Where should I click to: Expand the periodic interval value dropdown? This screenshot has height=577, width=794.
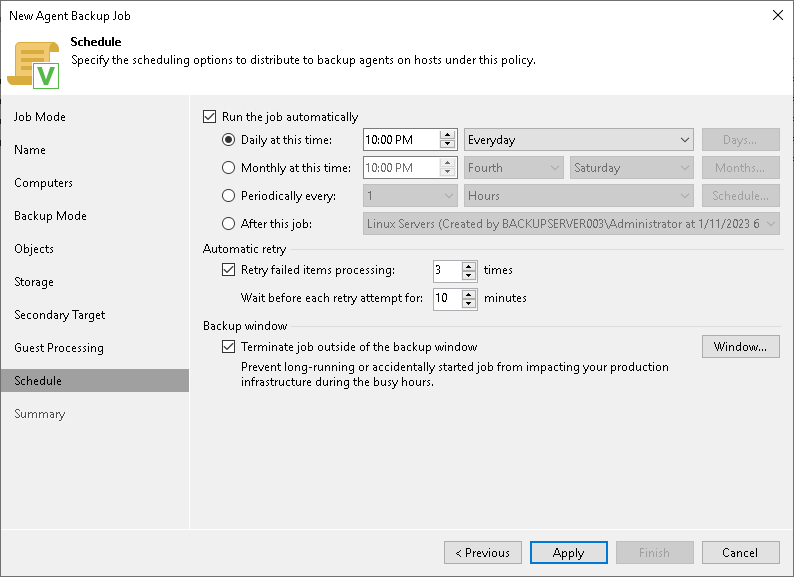pos(410,196)
